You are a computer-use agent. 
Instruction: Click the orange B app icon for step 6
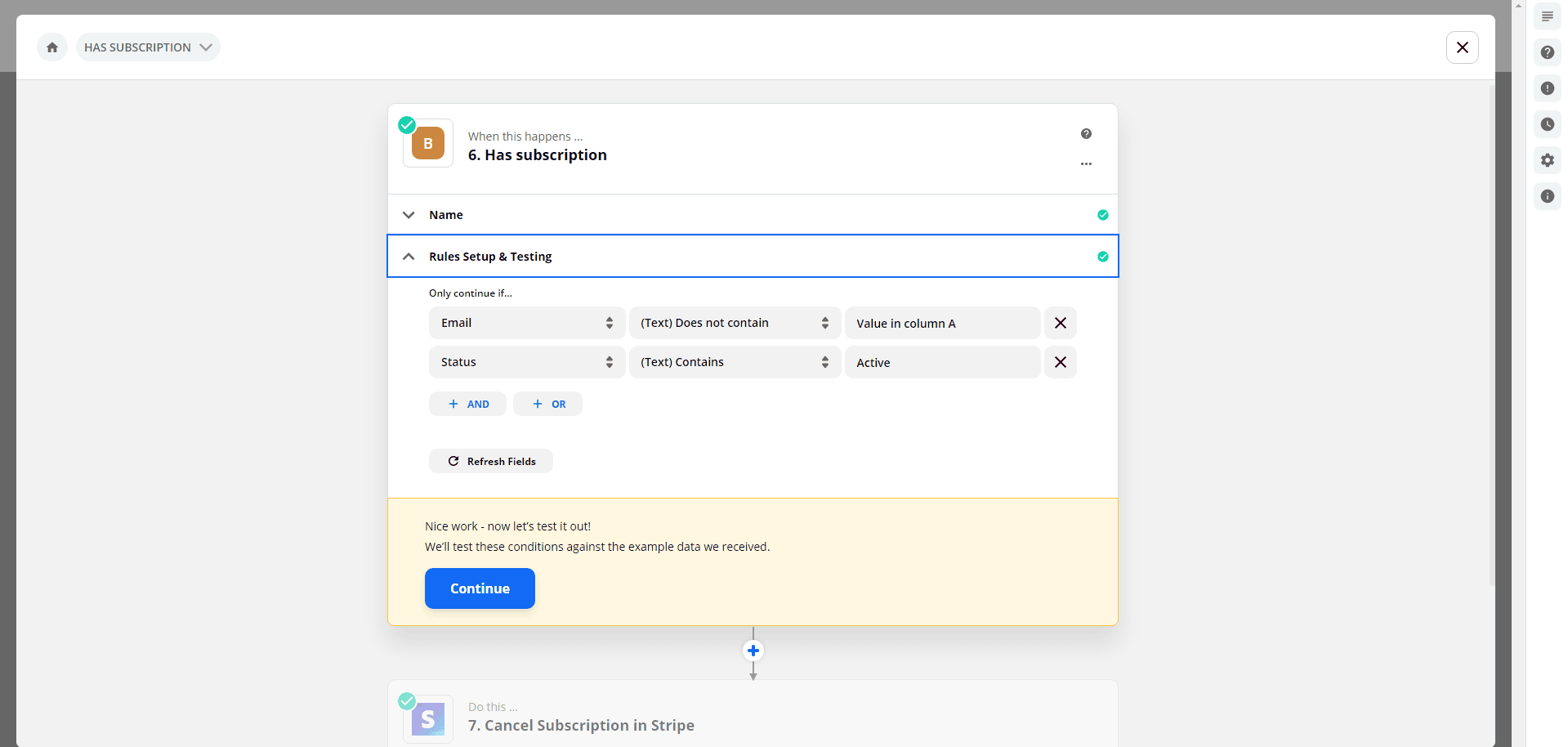[x=428, y=144]
